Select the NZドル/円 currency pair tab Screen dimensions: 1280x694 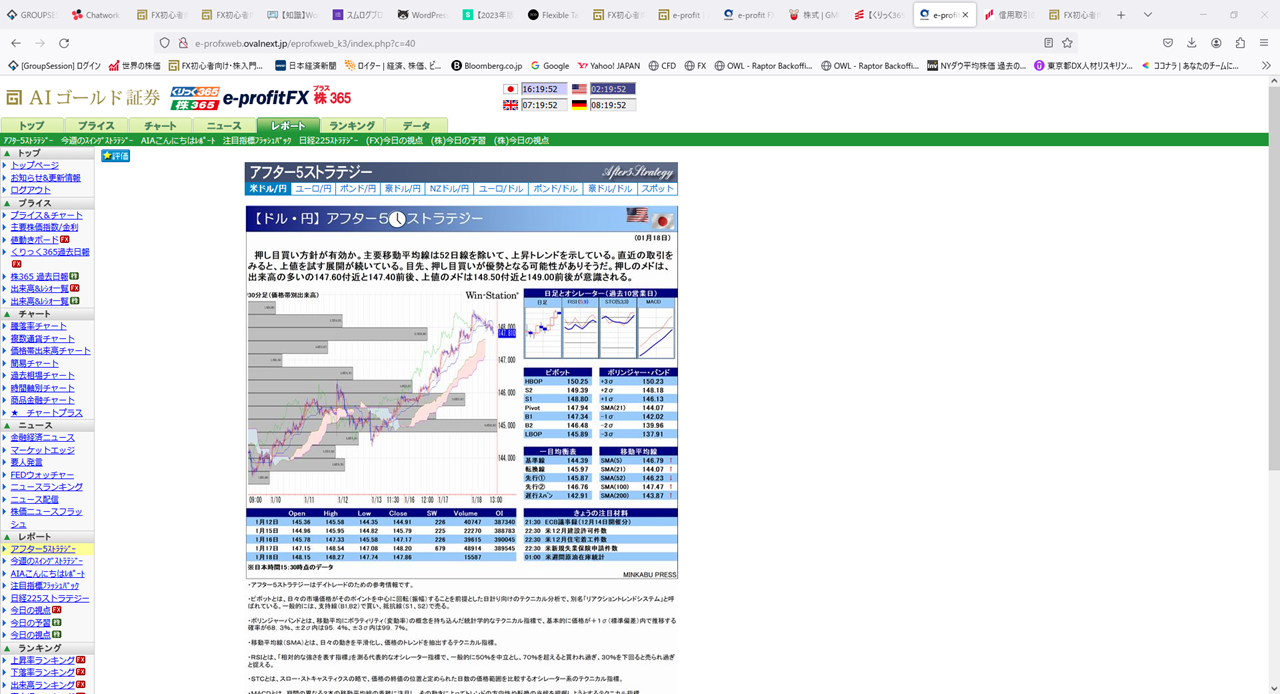click(451, 189)
